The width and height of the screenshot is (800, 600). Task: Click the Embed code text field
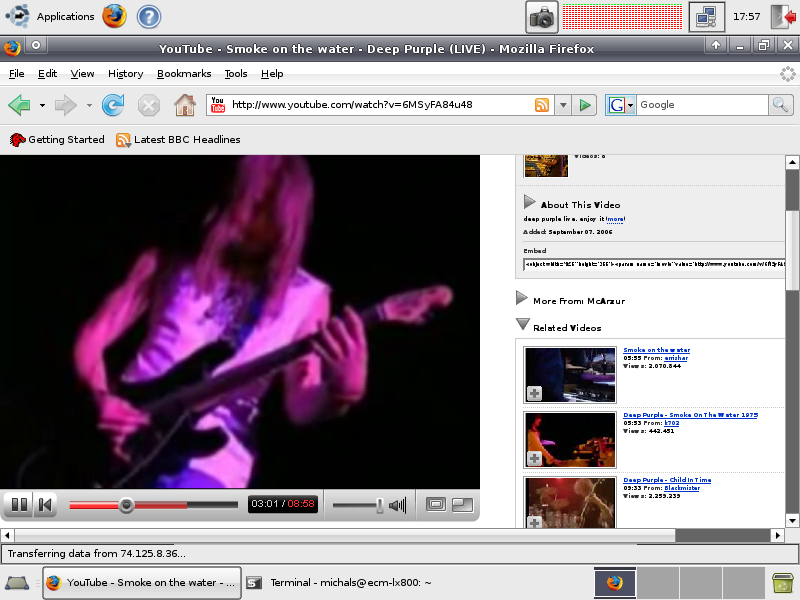[654, 264]
